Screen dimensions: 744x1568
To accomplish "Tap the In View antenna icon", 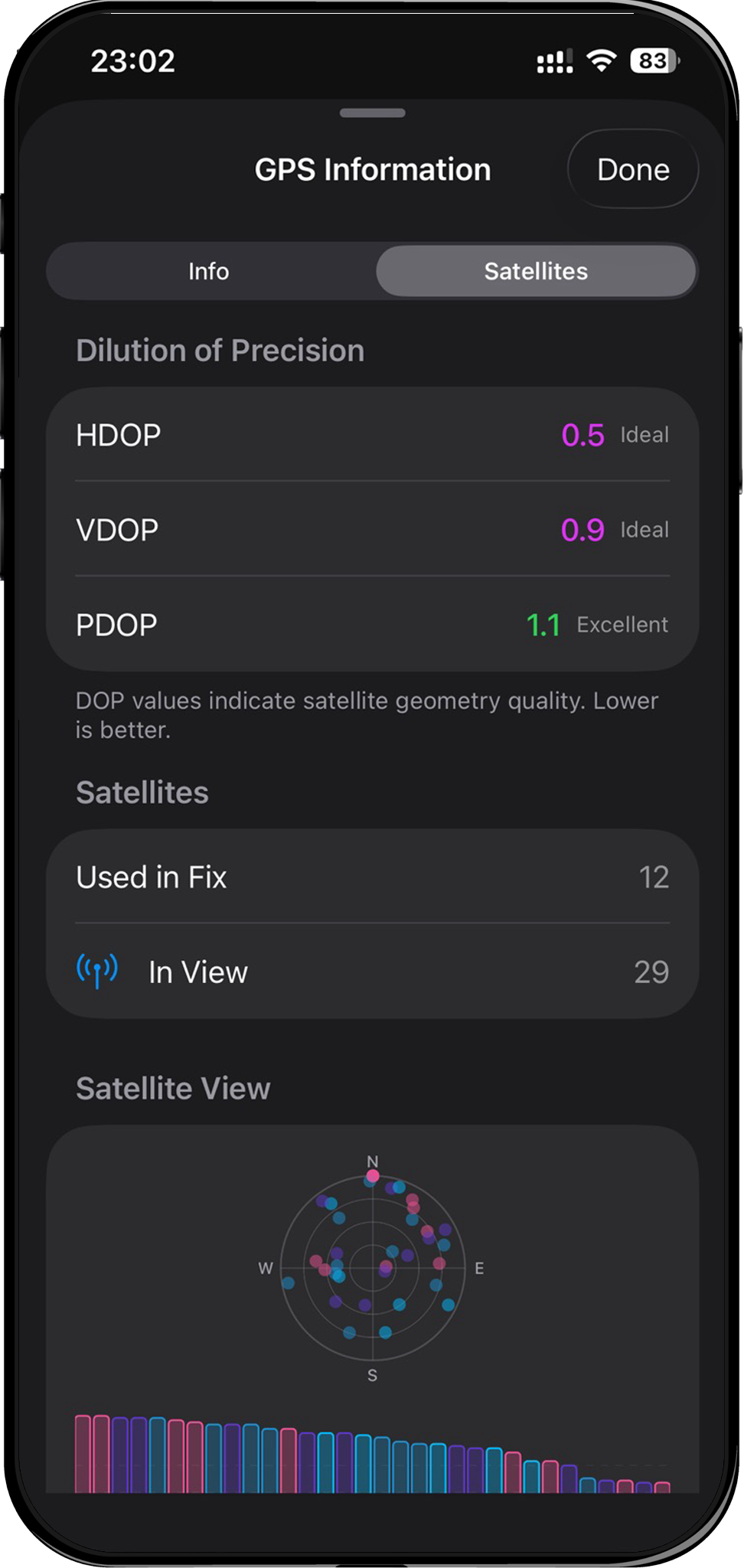I will coord(97,971).
